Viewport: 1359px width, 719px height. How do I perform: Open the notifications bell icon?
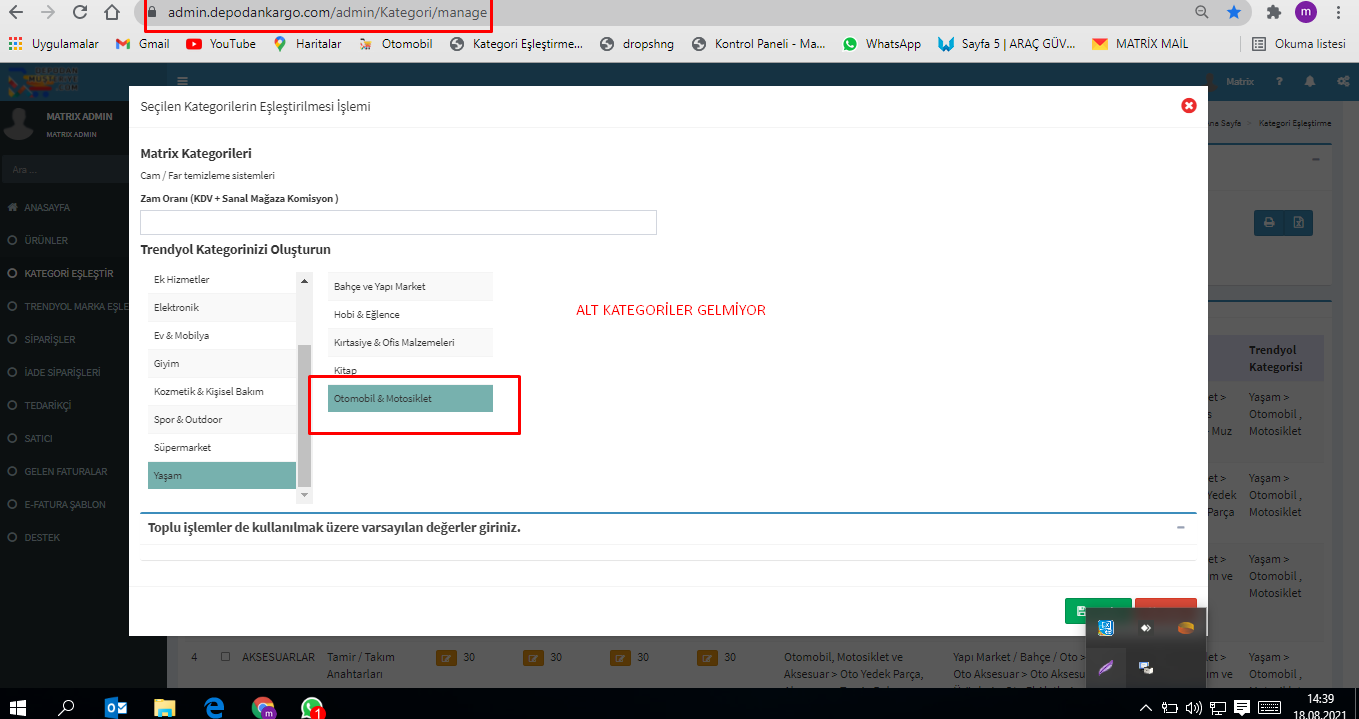point(1310,82)
